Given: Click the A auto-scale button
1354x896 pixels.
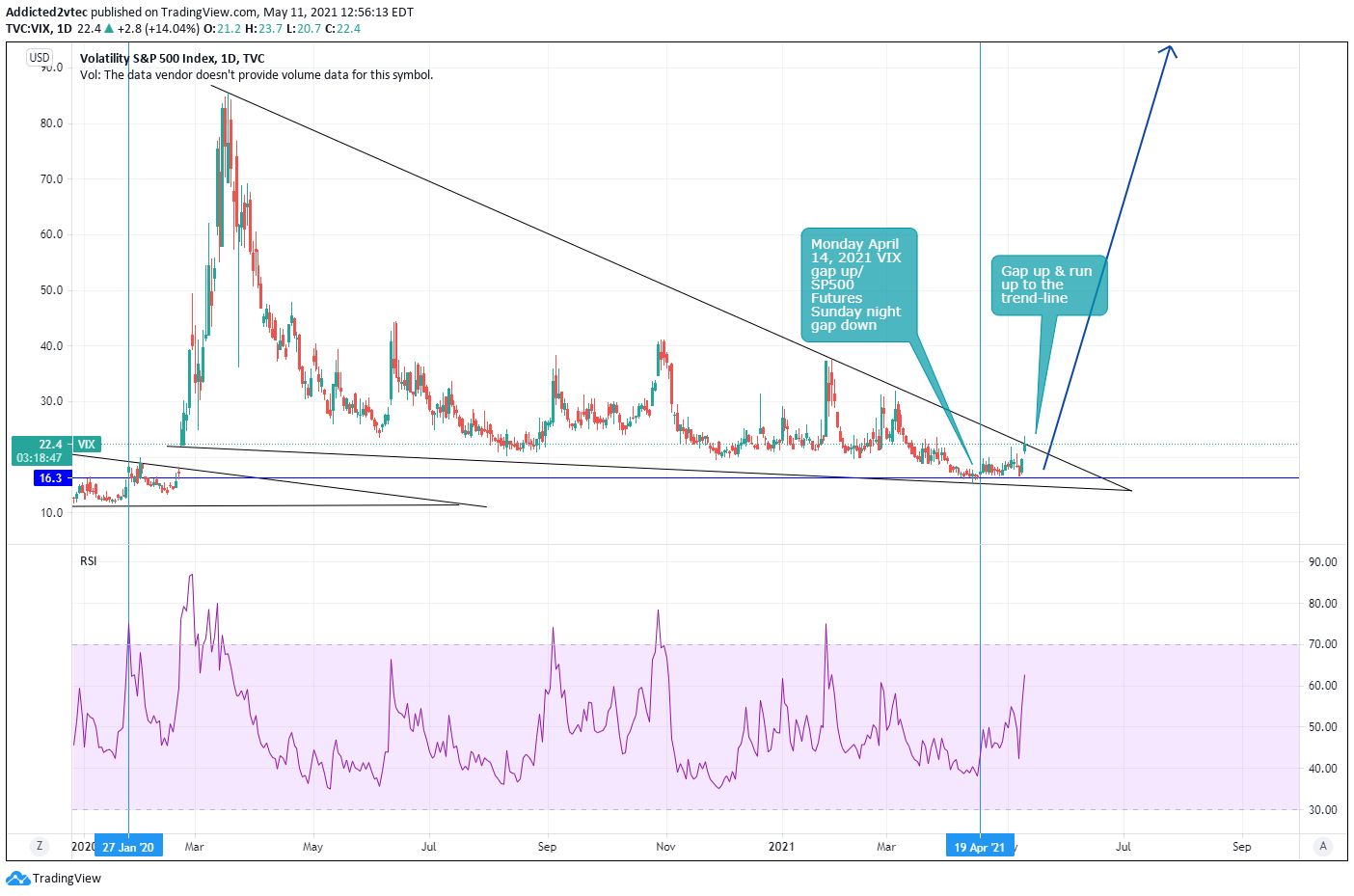Looking at the screenshot, I should pyautogui.click(x=1323, y=846).
